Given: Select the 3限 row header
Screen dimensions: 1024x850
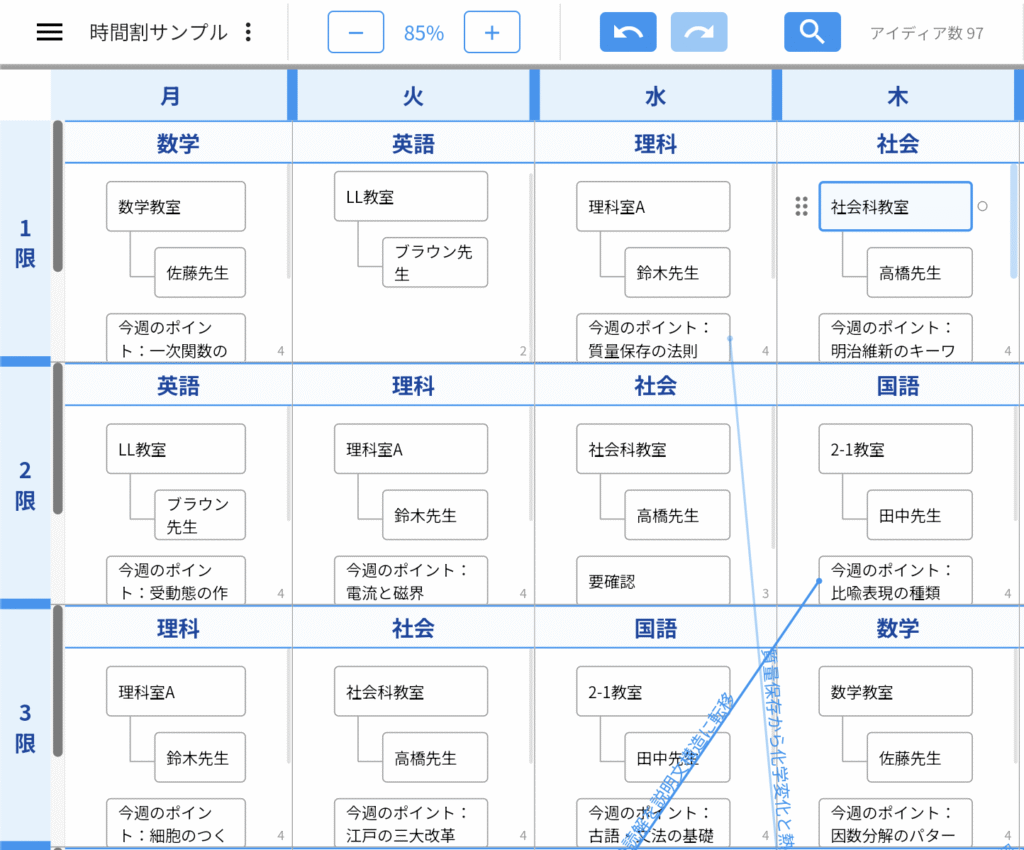Looking at the screenshot, I should tap(25, 727).
